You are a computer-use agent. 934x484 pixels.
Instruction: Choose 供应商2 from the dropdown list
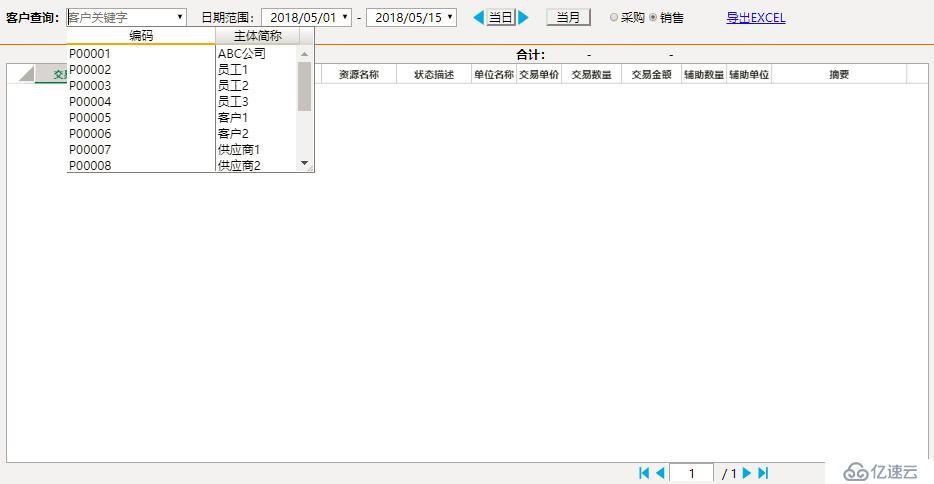pyautogui.click(x=239, y=166)
